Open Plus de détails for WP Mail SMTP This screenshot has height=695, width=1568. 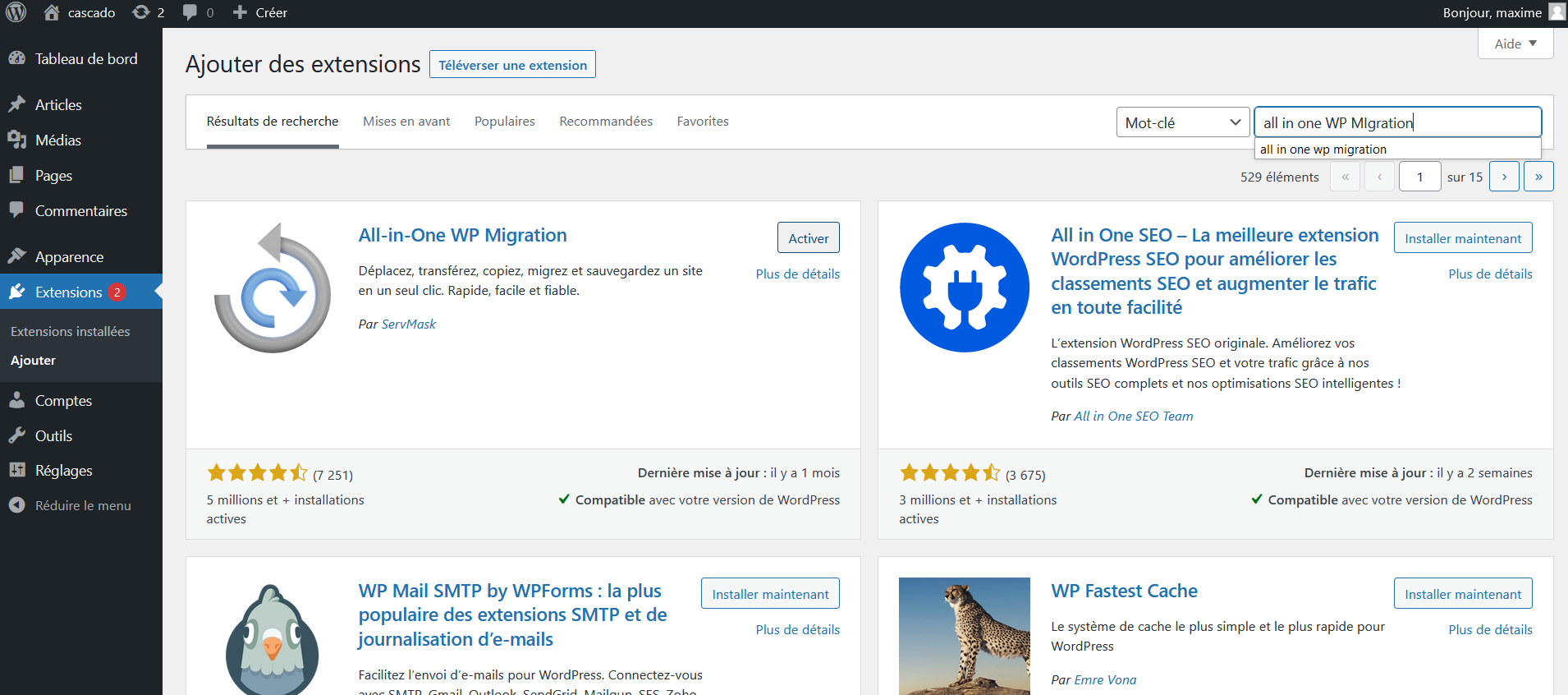click(798, 629)
